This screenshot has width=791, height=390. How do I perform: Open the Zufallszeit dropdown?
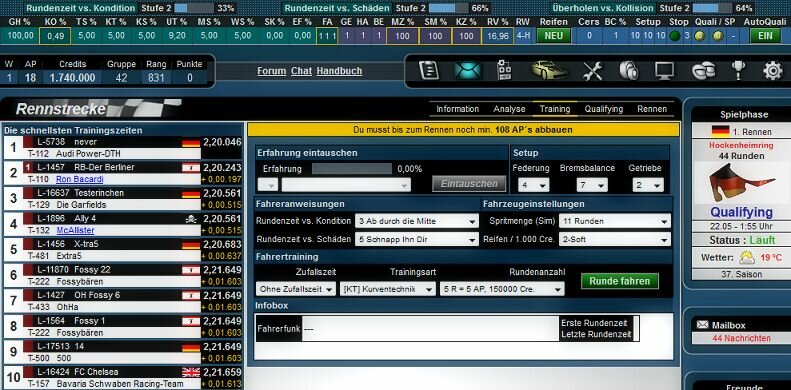296,289
